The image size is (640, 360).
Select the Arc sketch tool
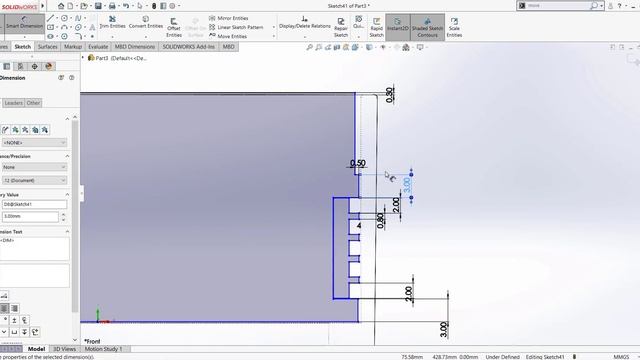(x=64, y=27)
